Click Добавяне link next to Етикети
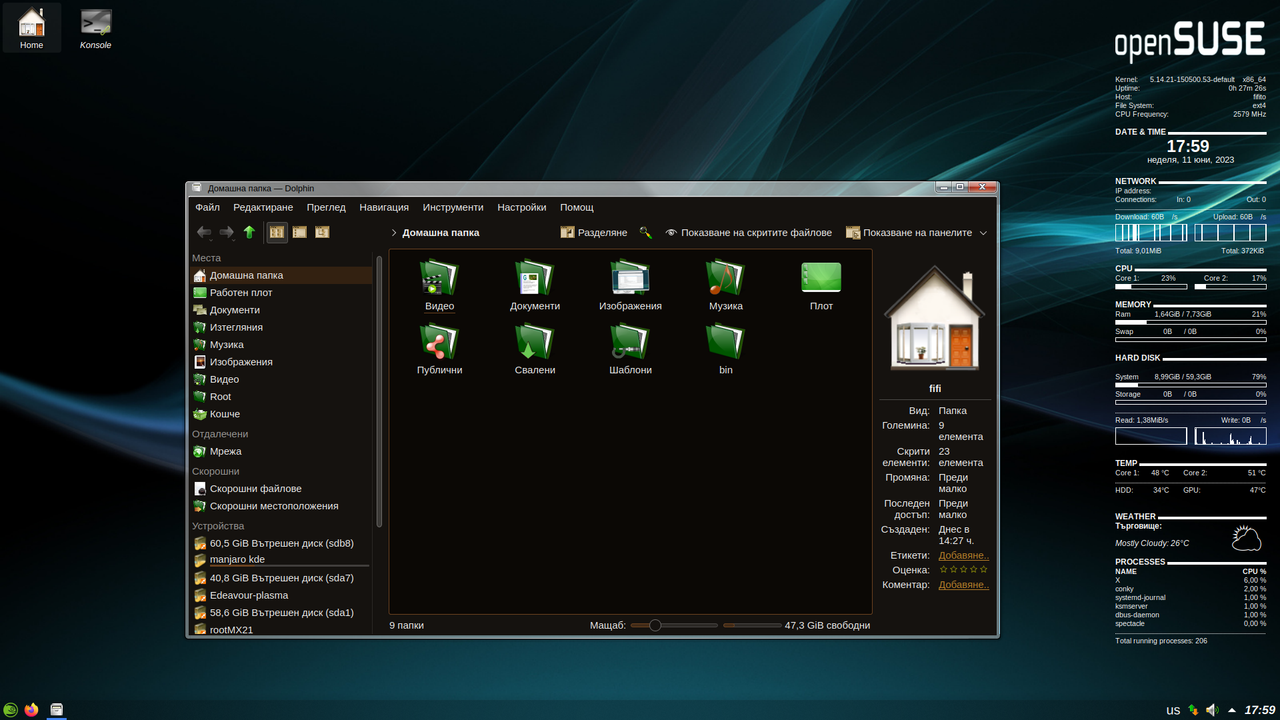The width and height of the screenshot is (1280, 720). tap(964, 555)
